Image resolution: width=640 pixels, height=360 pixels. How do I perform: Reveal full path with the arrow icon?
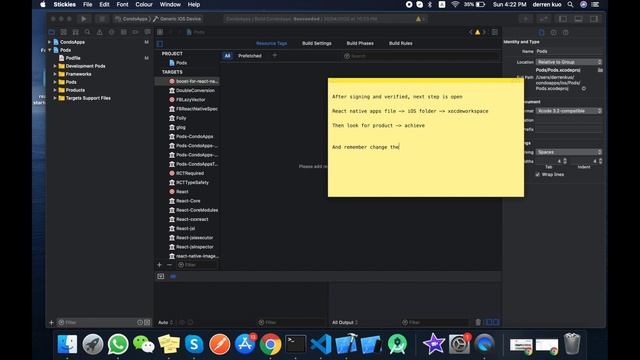(x=584, y=89)
